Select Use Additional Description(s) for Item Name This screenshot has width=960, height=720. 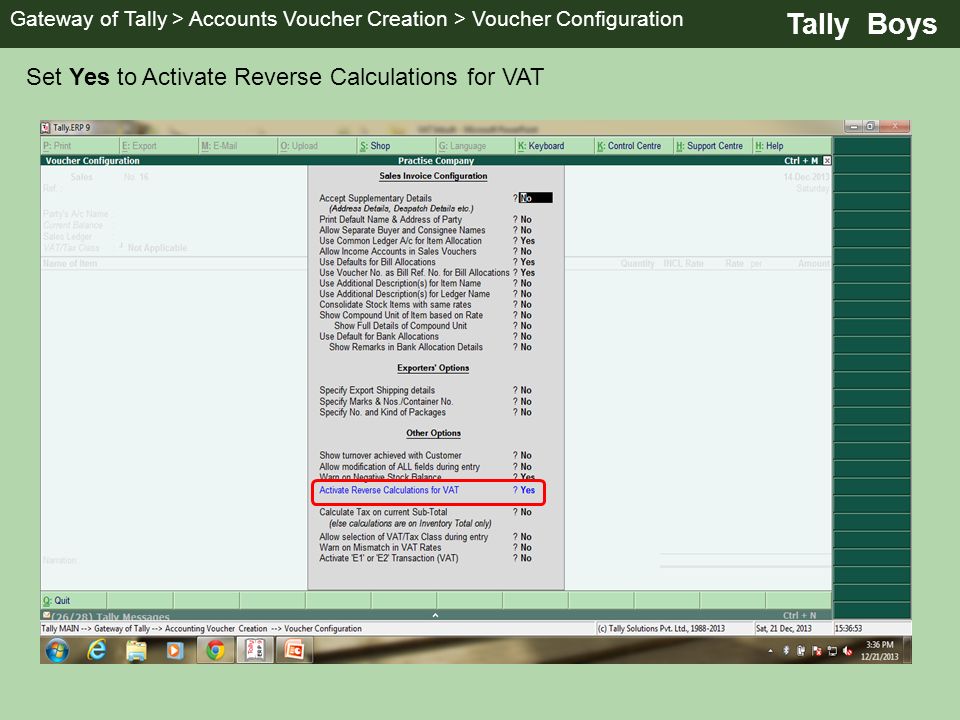tap(400, 283)
